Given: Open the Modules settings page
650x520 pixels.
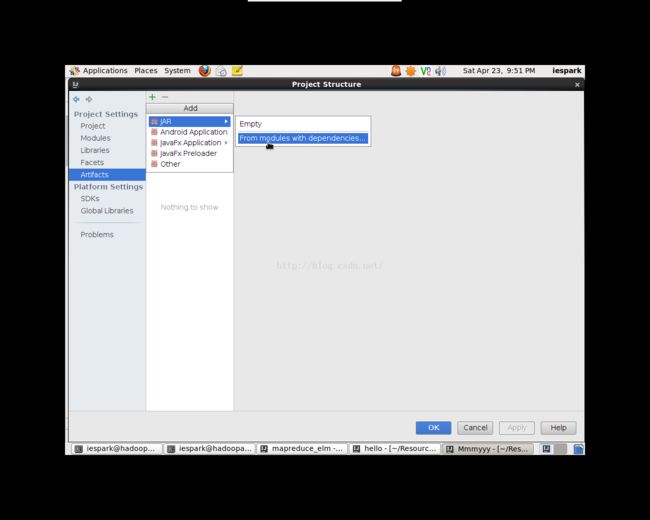Looking at the screenshot, I should [x=95, y=138].
